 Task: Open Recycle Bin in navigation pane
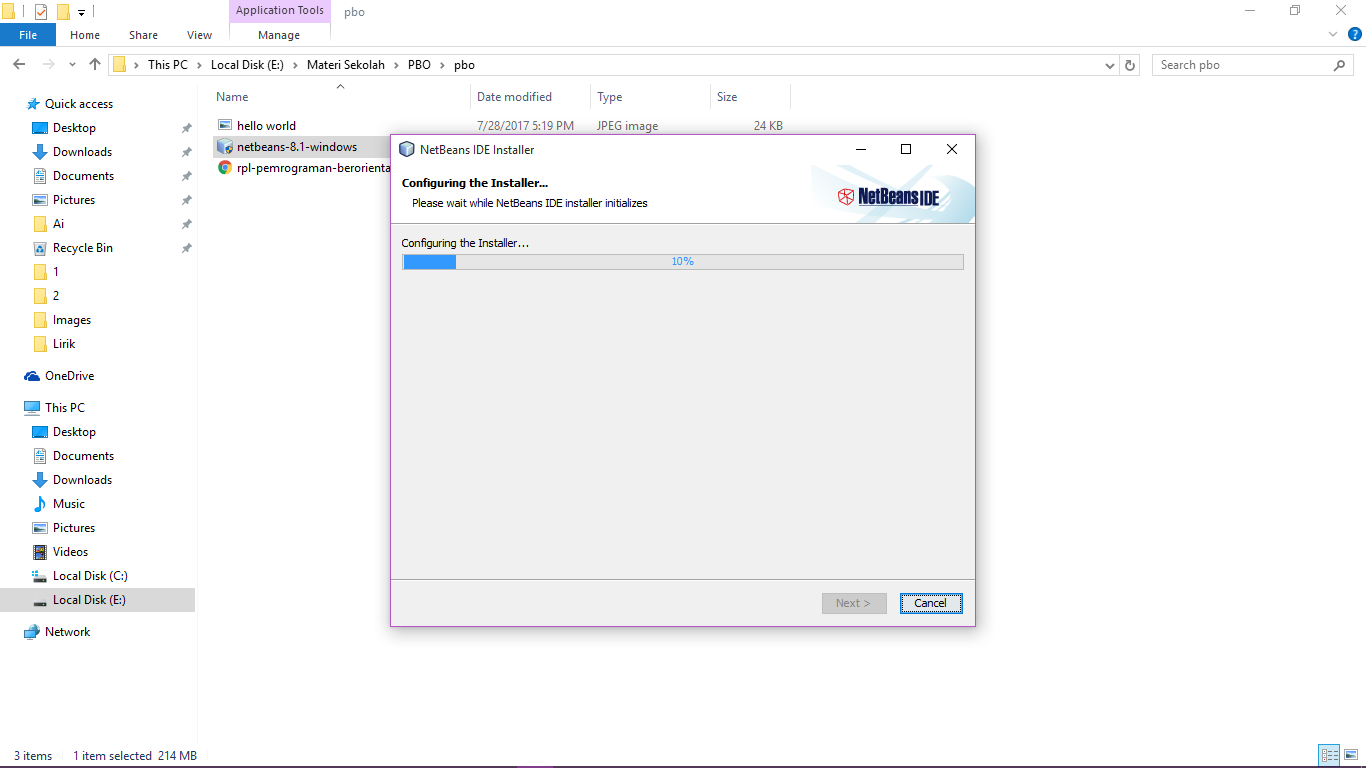pos(82,248)
